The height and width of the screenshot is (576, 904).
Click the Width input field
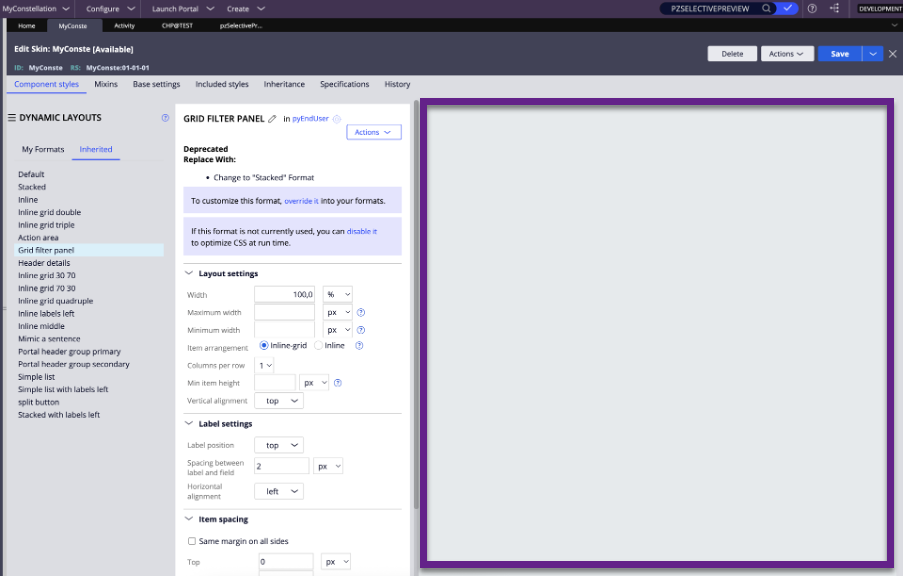tap(285, 294)
